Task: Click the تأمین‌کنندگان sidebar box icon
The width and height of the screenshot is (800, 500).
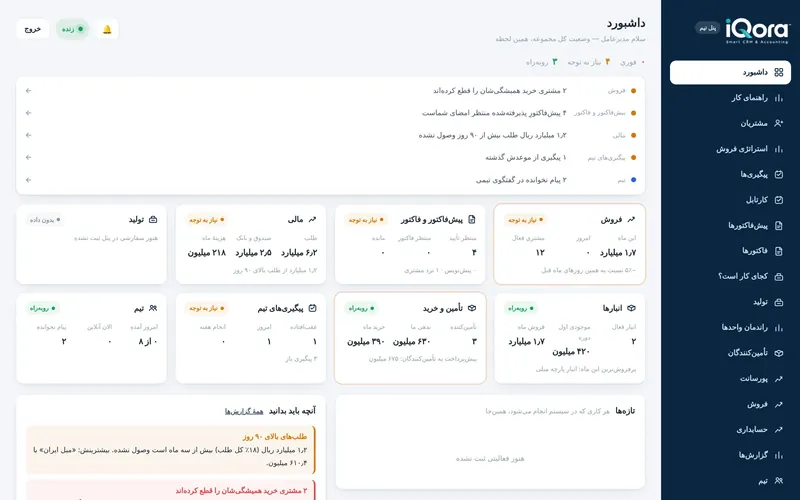Action: tap(779, 353)
